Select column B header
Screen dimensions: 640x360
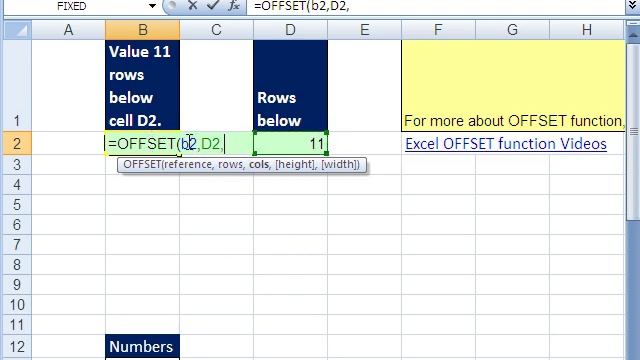[142, 30]
